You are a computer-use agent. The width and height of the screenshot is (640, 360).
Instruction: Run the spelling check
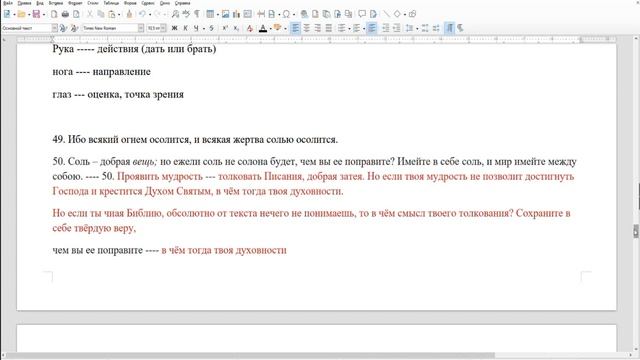tap(186, 14)
